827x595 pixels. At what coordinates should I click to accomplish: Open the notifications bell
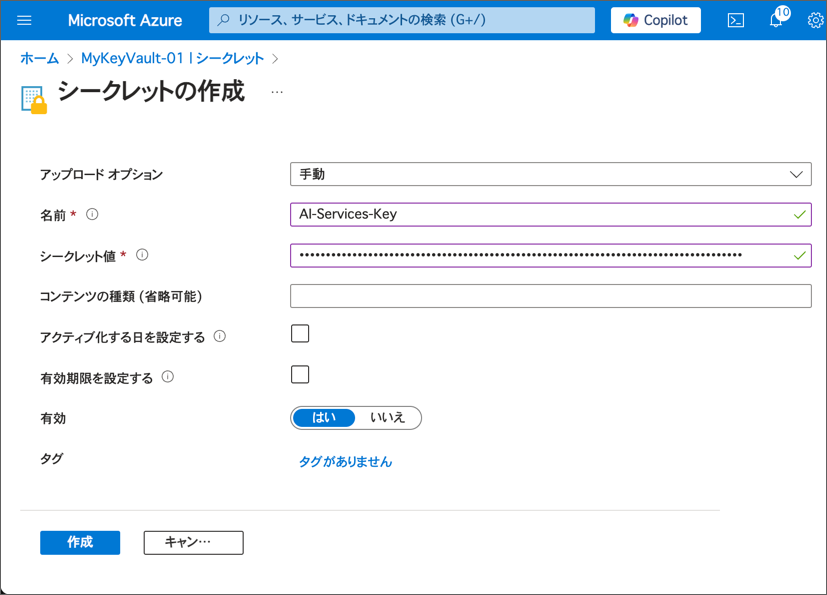tap(776, 20)
